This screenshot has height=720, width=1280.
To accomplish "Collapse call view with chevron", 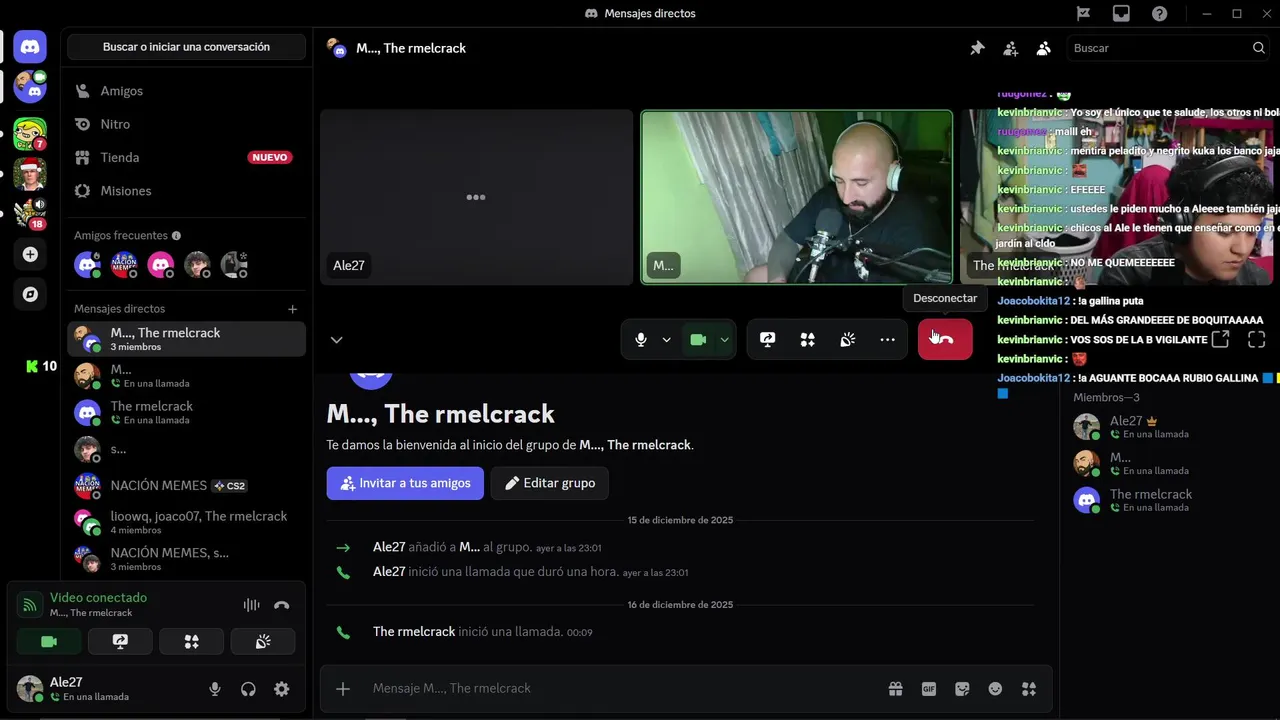I will click(x=336, y=340).
